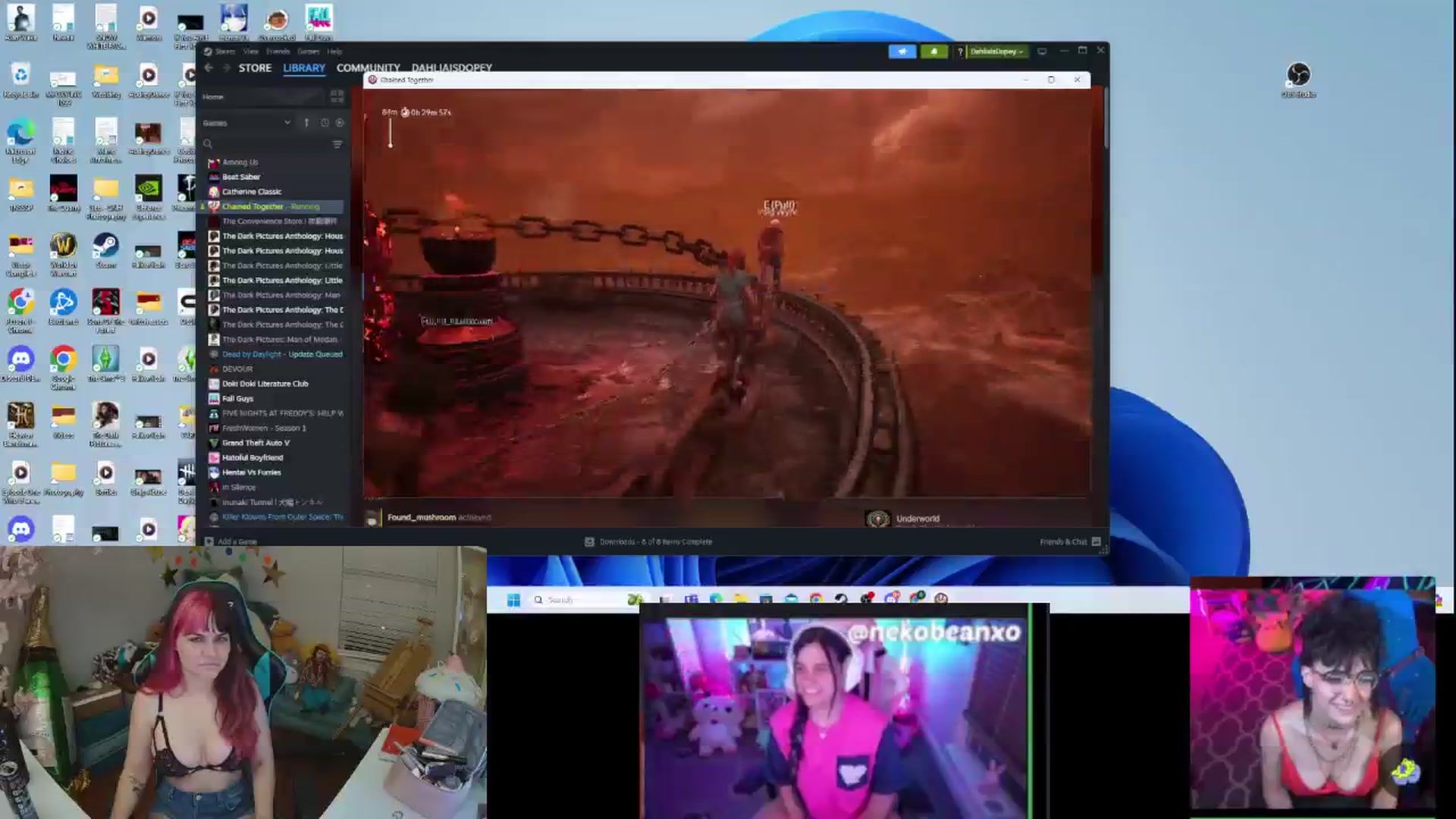Click Add a Game button

pos(231,541)
